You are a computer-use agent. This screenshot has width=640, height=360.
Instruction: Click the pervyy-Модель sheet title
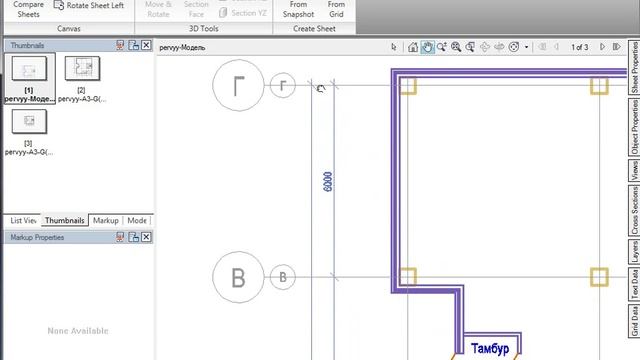tap(182, 48)
